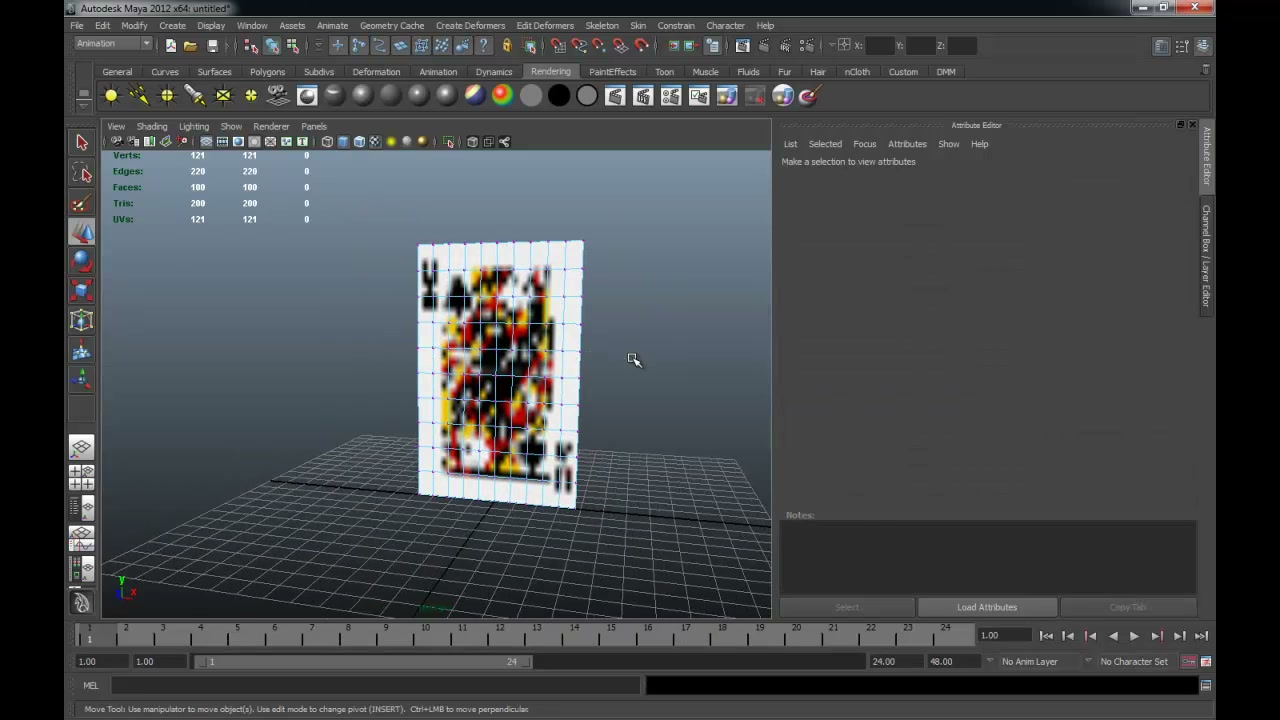This screenshot has width=1280, height=720.
Task: Switch to the Polygons shelf tab
Action: click(x=267, y=72)
